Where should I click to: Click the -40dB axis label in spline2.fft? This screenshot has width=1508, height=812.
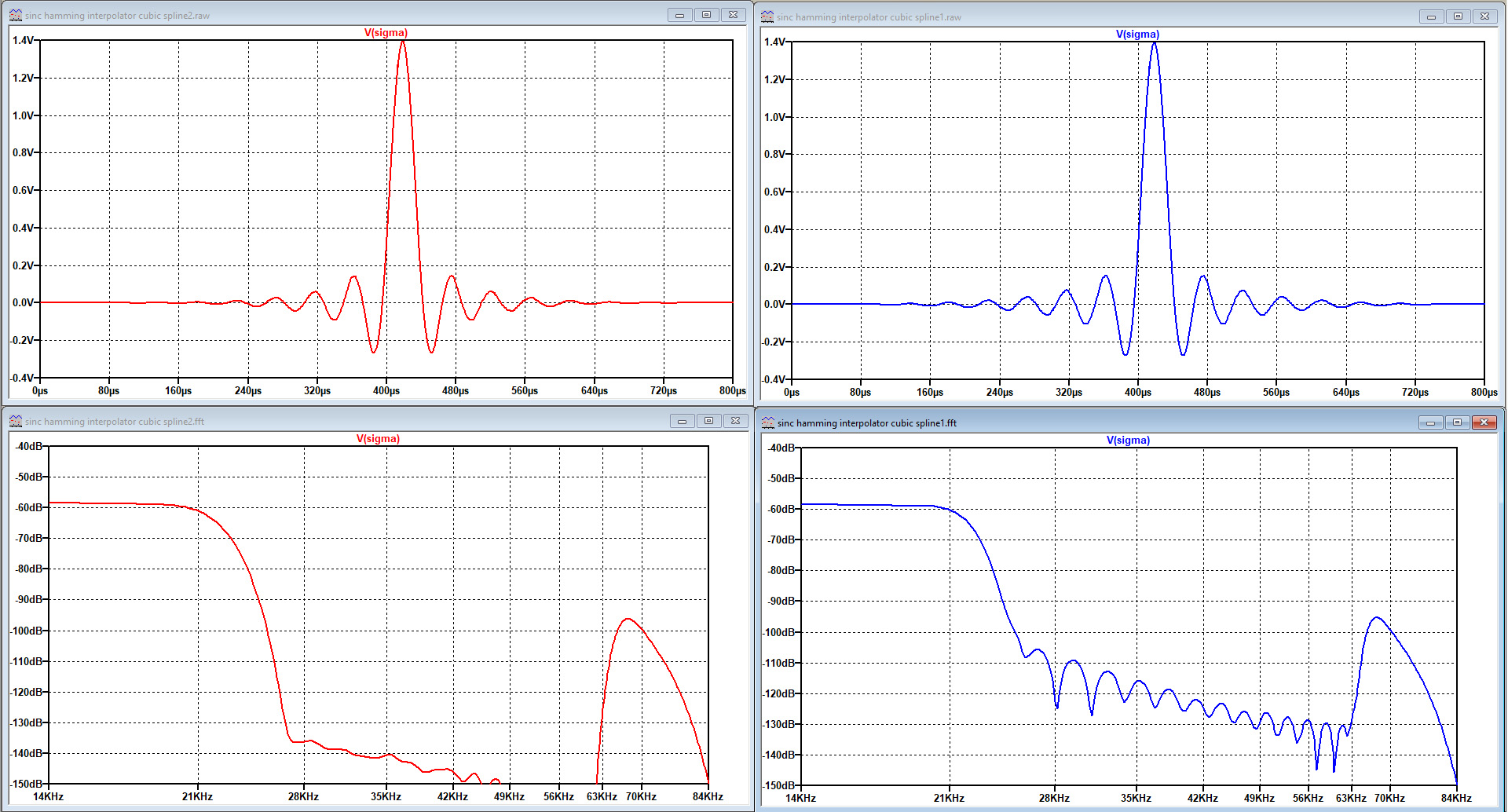coord(29,446)
